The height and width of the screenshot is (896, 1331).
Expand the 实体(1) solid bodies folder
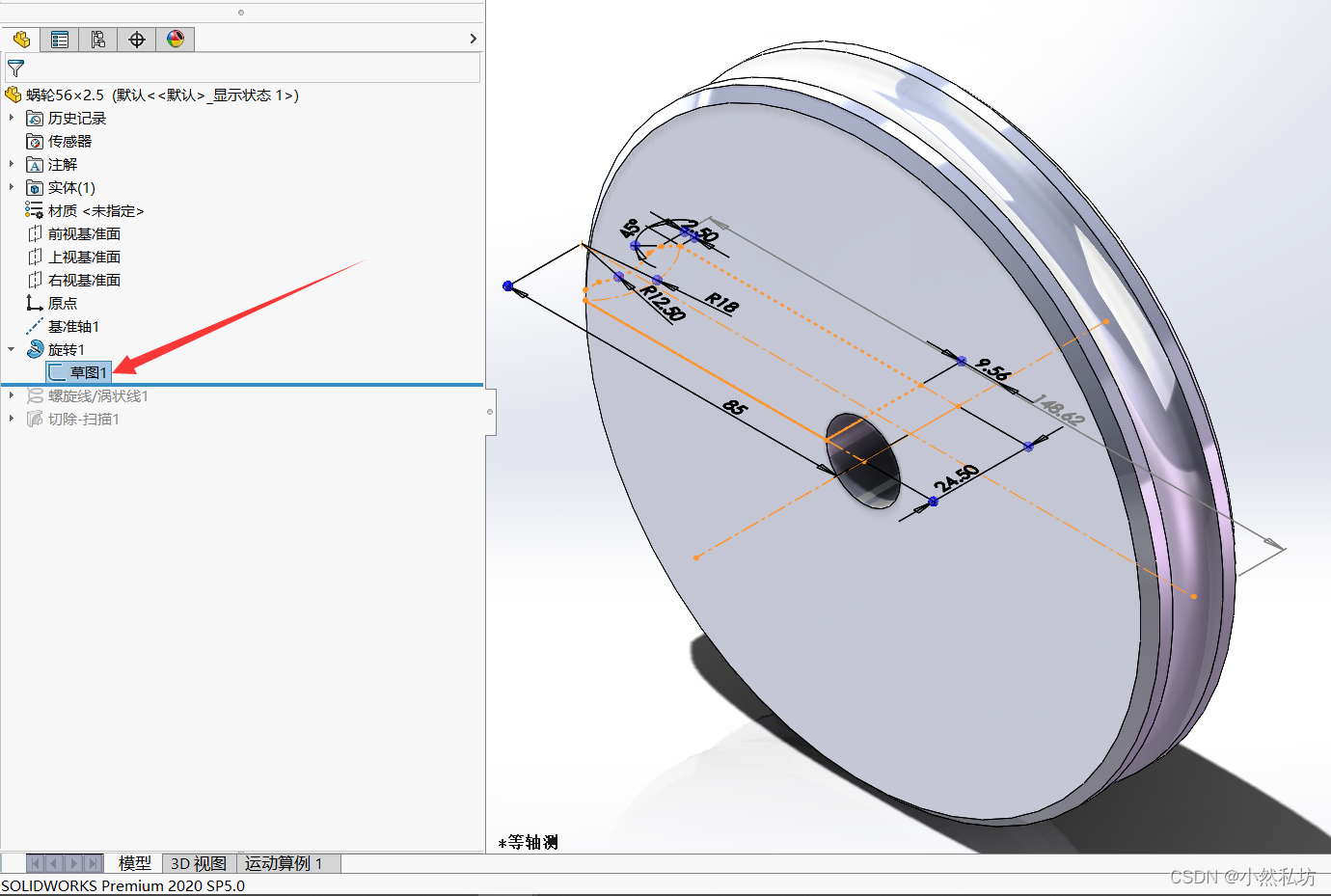(x=12, y=187)
